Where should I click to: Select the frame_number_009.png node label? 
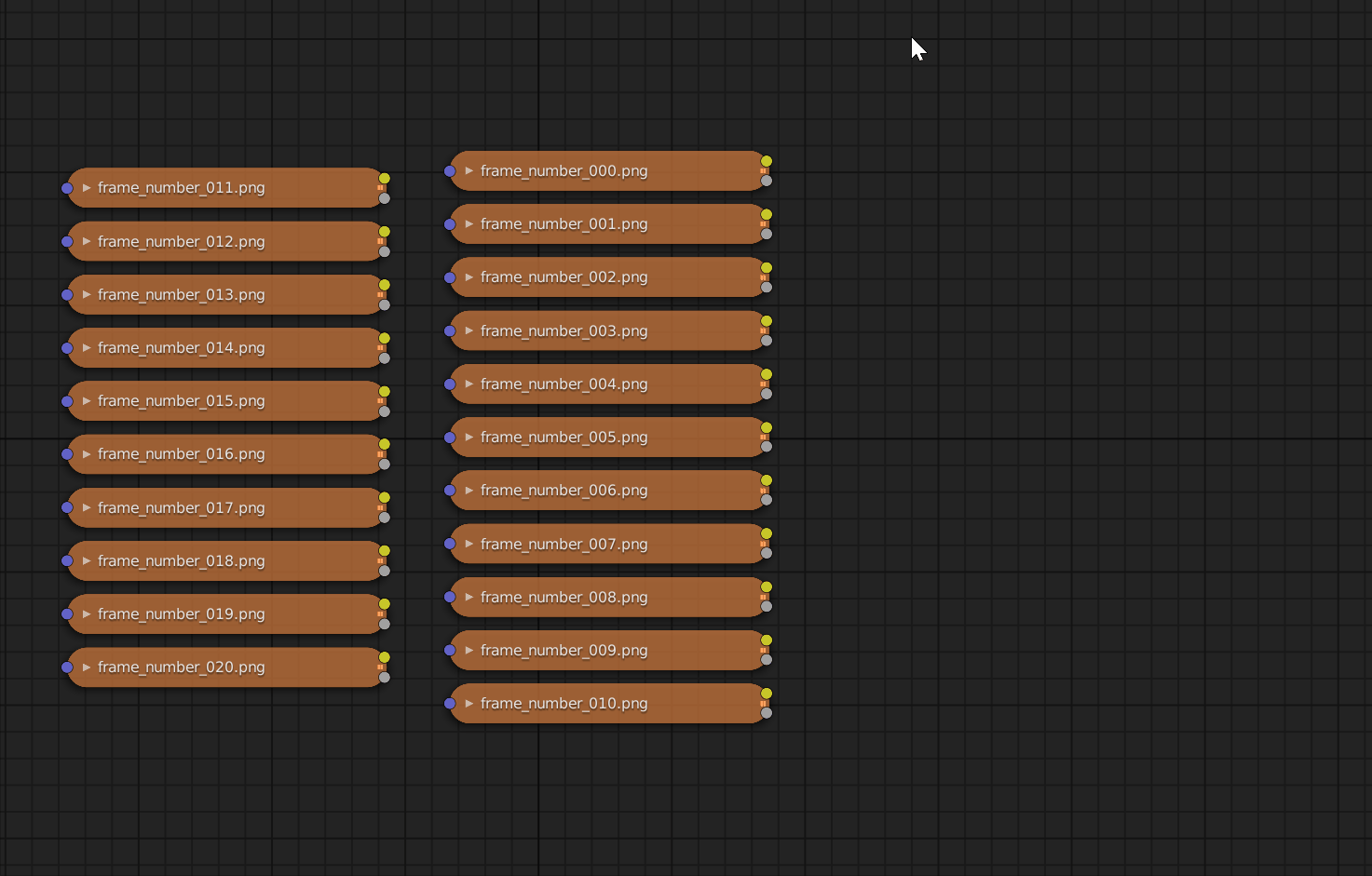coord(564,651)
